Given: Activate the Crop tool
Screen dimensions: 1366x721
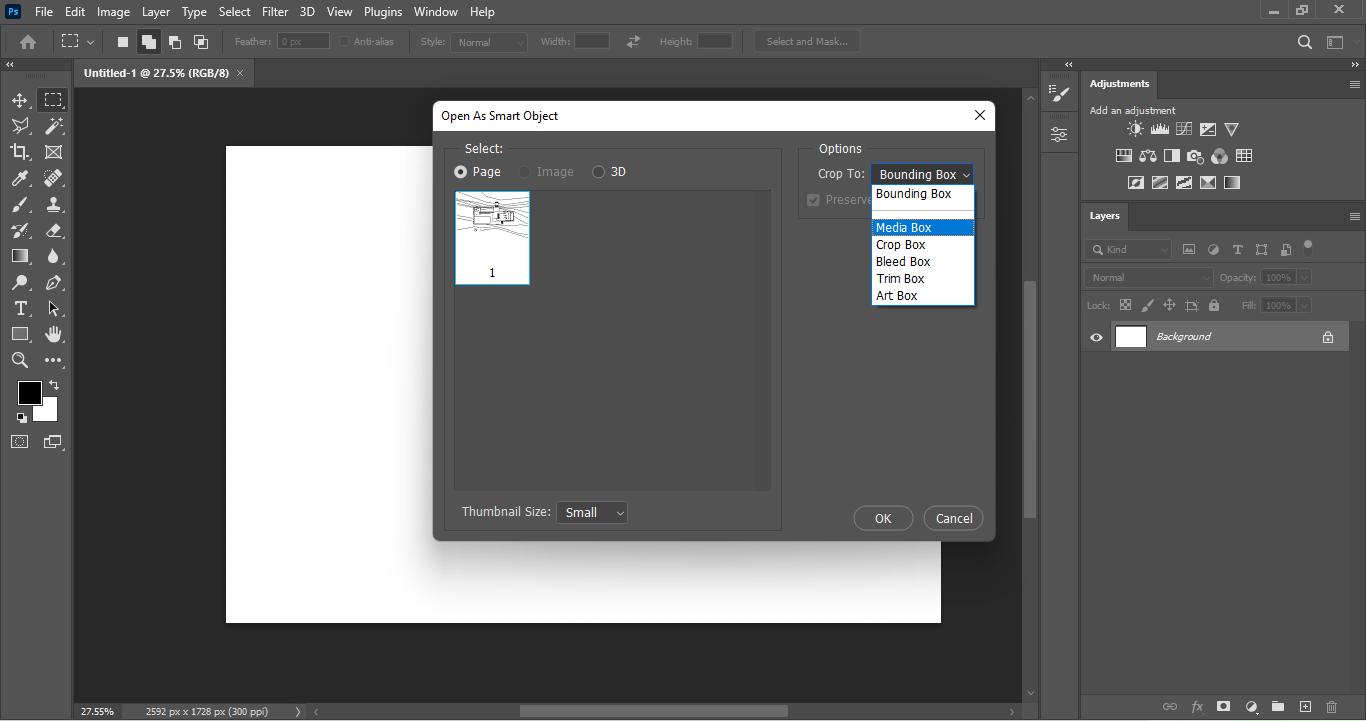Looking at the screenshot, I should [20, 152].
